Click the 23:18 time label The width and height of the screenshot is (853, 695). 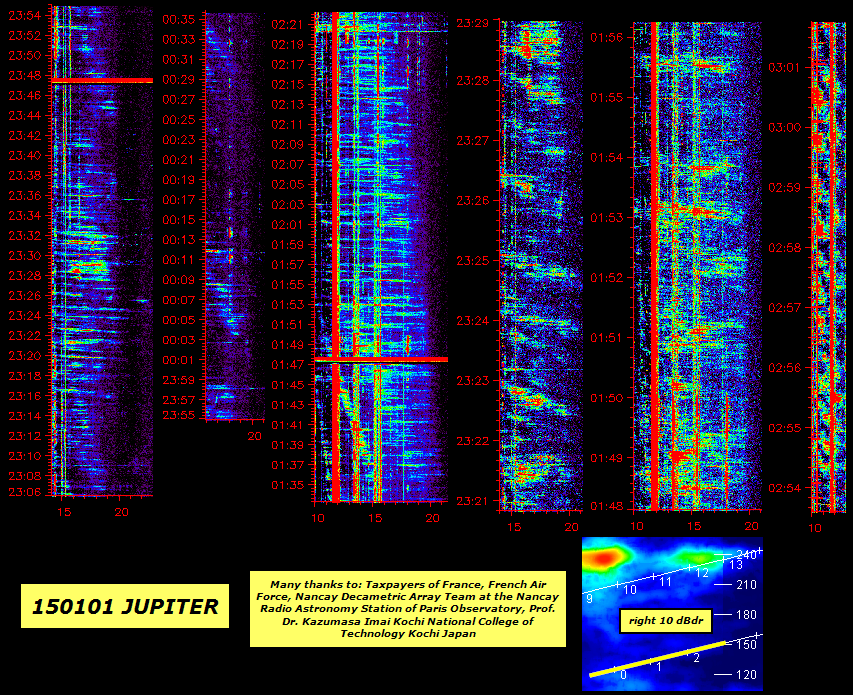tap(24, 376)
